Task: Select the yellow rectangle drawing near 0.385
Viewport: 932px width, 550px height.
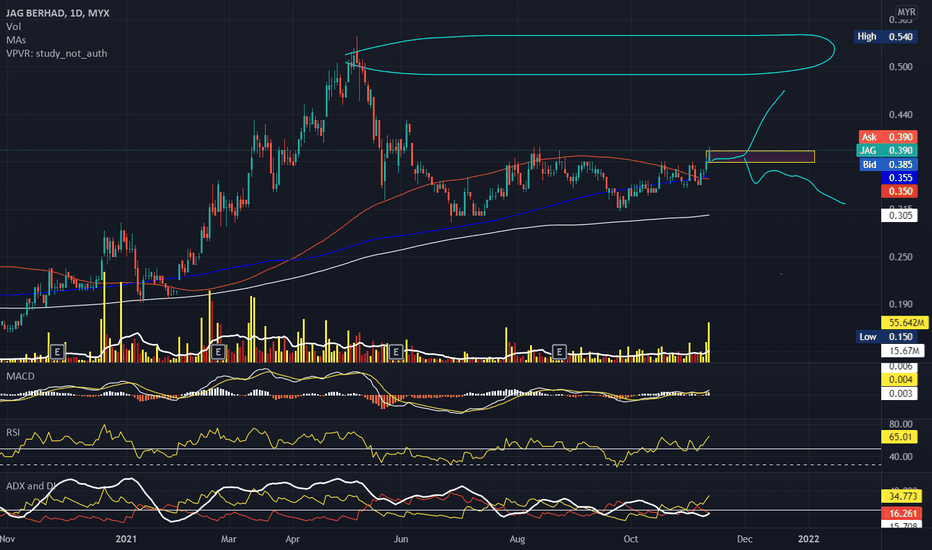Action: pyautogui.click(x=760, y=156)
